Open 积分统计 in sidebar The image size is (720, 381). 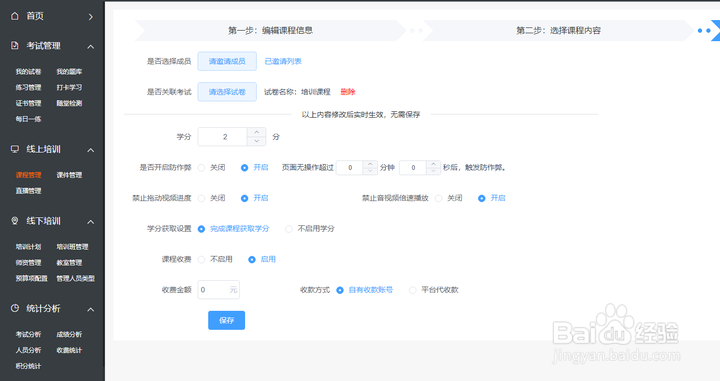28,366
